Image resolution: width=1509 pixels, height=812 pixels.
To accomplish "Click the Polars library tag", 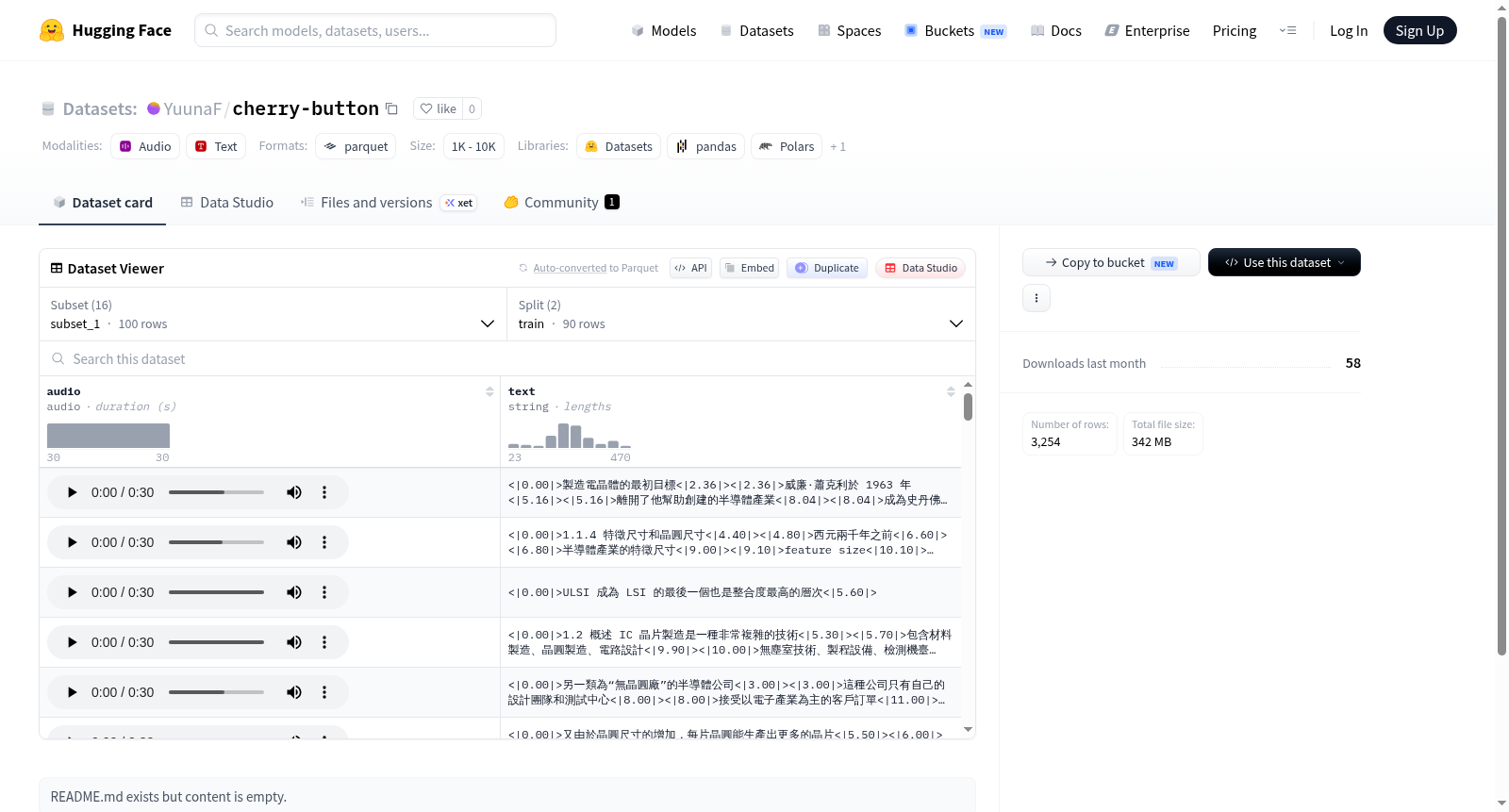I will 787,146.
